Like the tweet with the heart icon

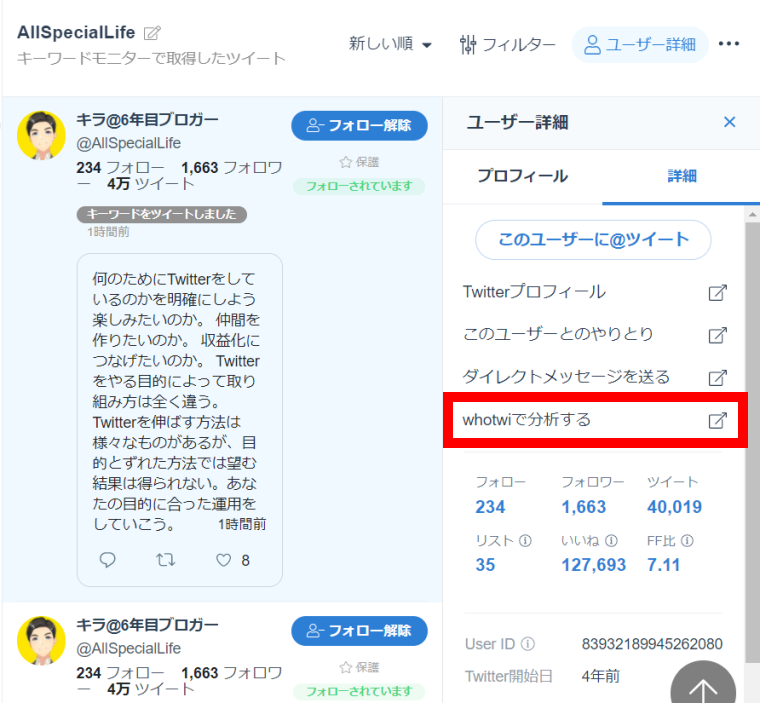[222, 560]
